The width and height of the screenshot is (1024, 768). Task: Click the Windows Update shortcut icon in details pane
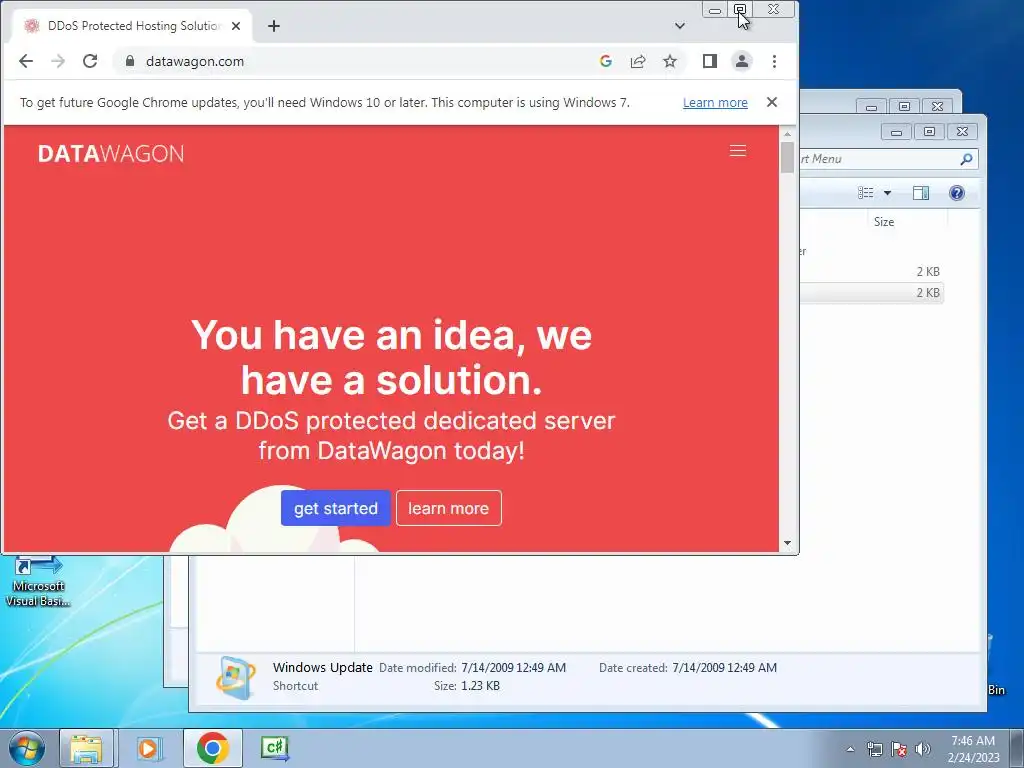[x=236, y=677]
